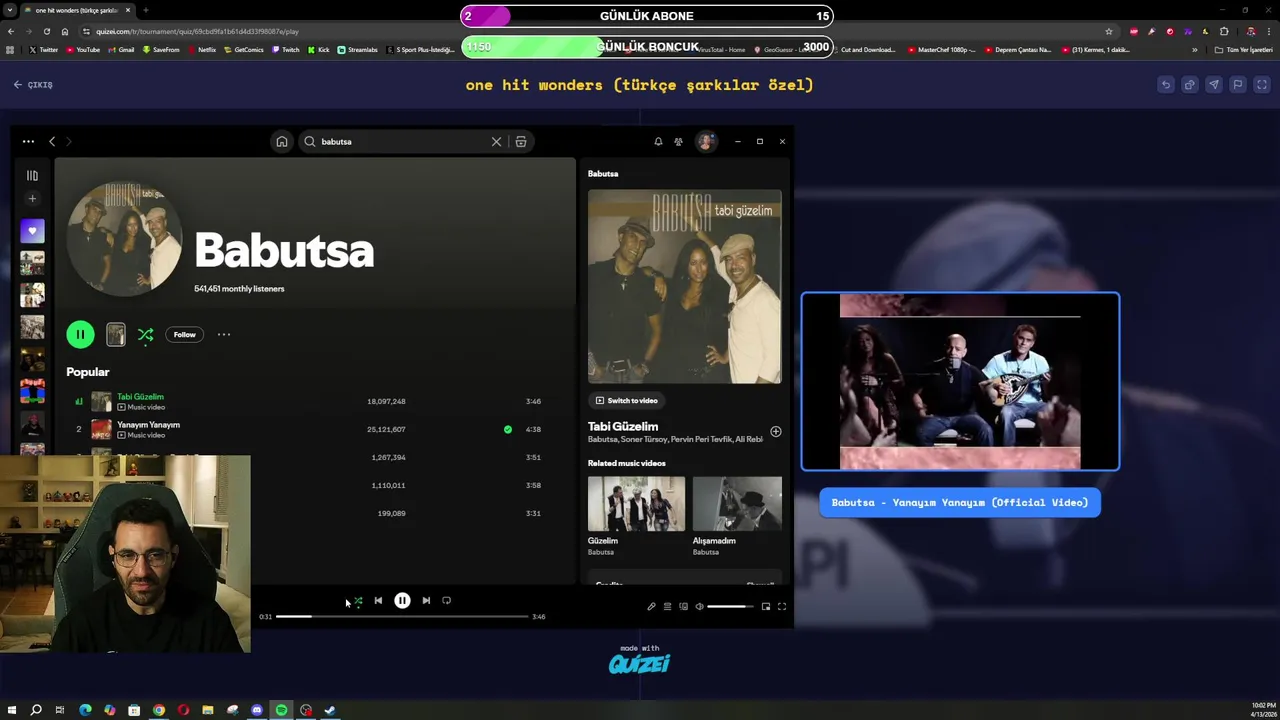Toggle repeat in the player bar
Viewport: 1280px width, 720px height.
tap(447, 601)
